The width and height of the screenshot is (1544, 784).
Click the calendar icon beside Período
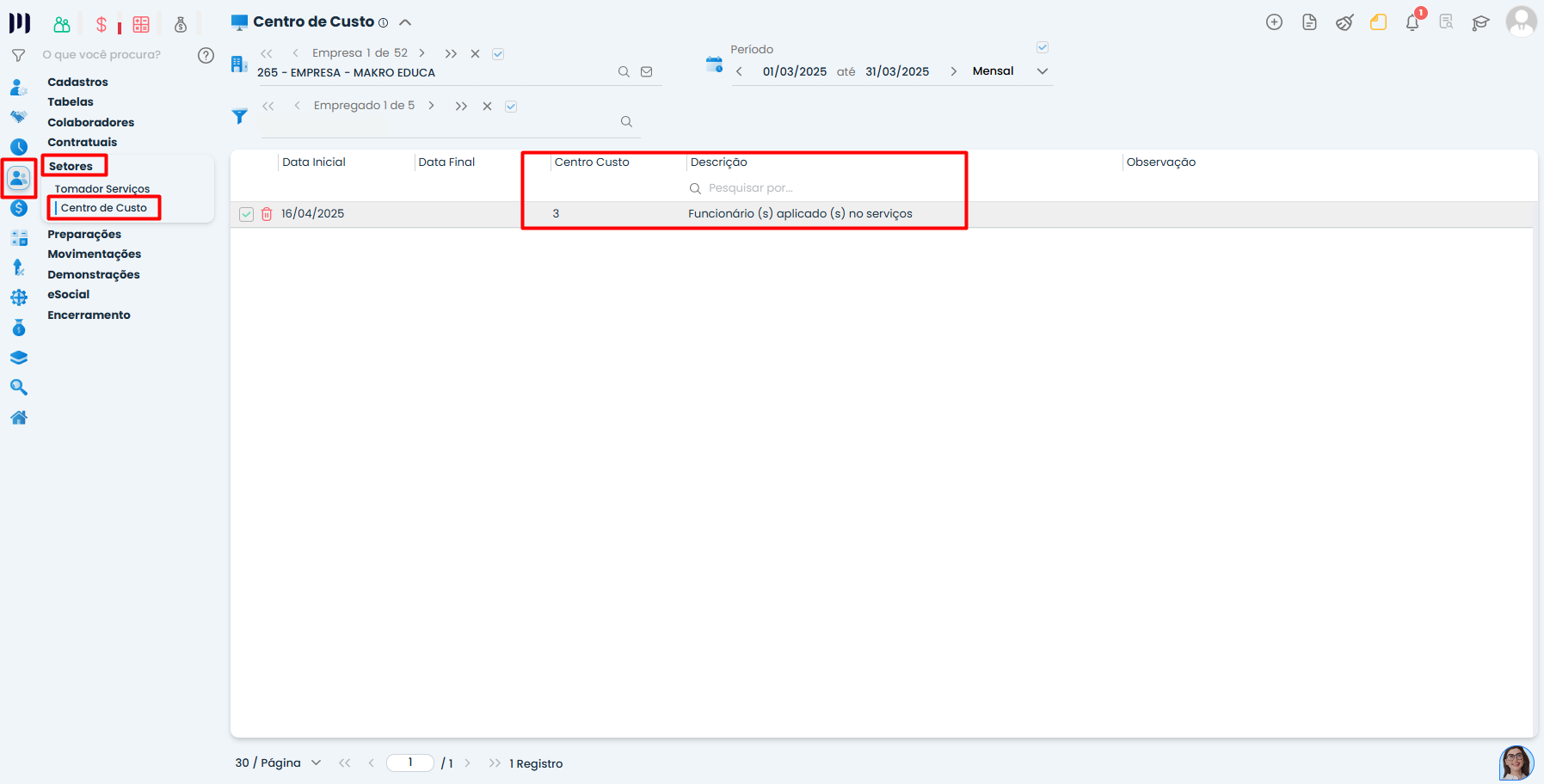(x=714, y=64)
